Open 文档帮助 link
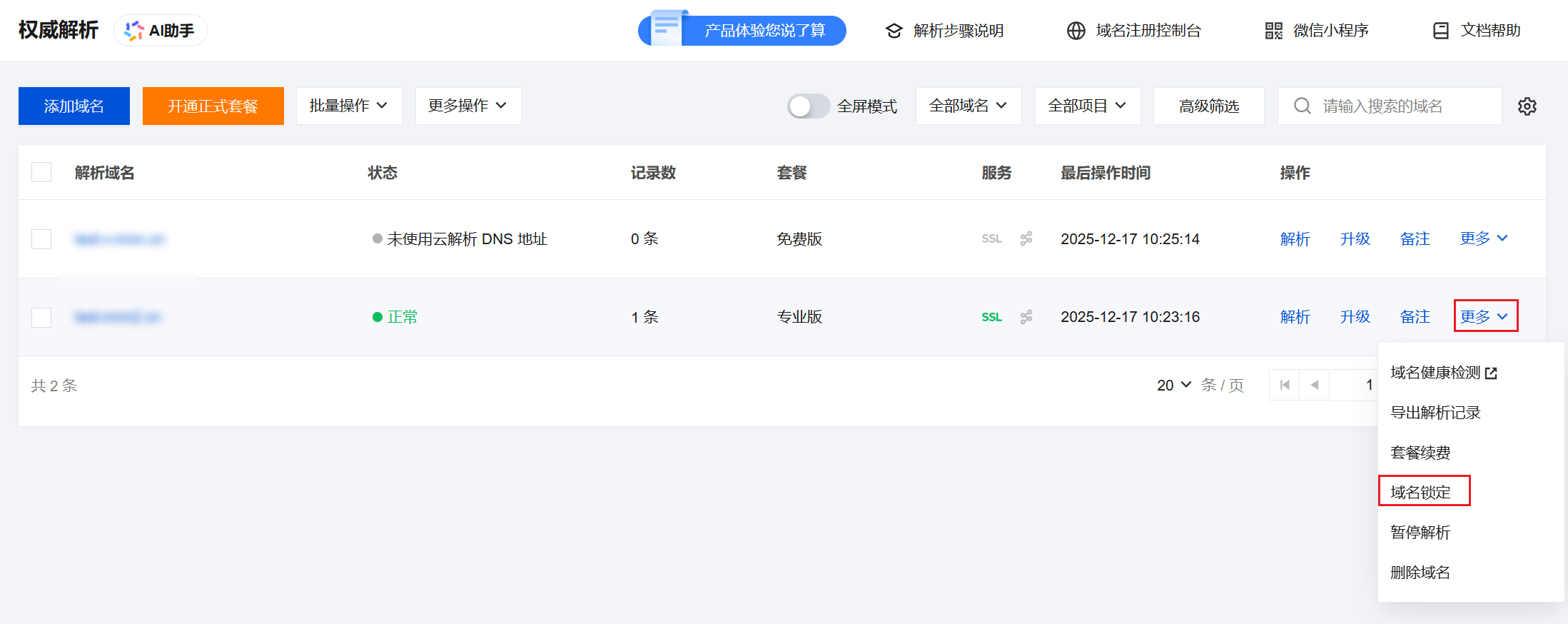 1491,31
